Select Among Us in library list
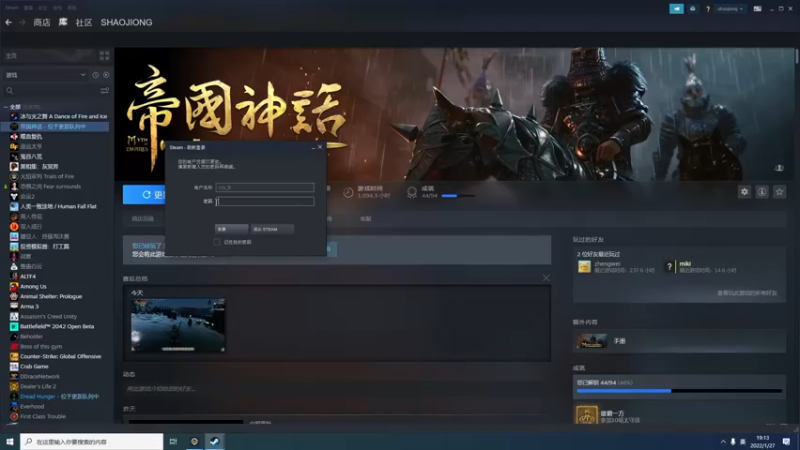Image resolution: width=800 pixels, height=450 pixels. click(x=33, y=286)
